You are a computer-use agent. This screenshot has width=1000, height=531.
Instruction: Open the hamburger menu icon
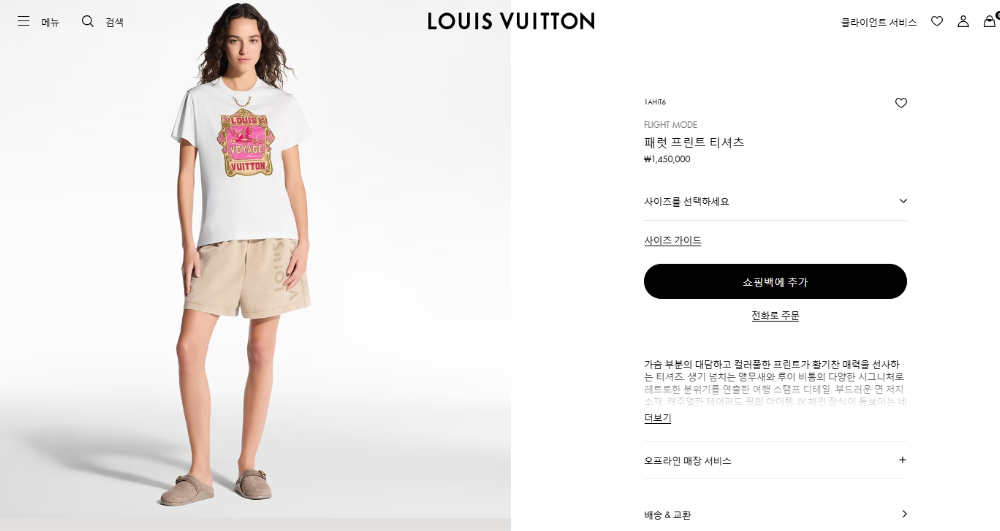[x=24, y=21]
